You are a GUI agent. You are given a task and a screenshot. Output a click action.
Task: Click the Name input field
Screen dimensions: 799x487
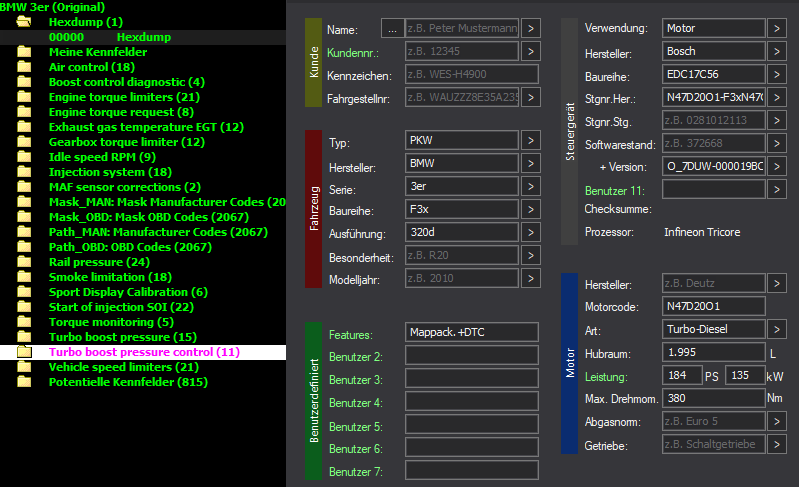click(462, 29)
